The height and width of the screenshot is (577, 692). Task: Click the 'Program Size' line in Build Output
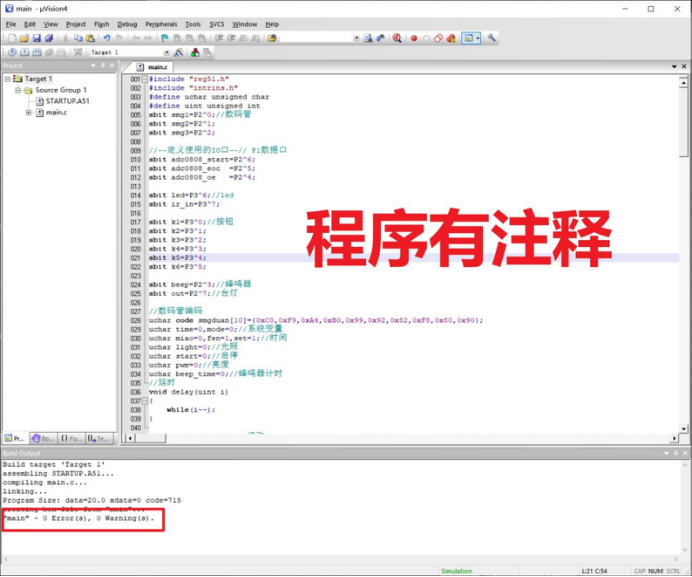coord(92,501)
